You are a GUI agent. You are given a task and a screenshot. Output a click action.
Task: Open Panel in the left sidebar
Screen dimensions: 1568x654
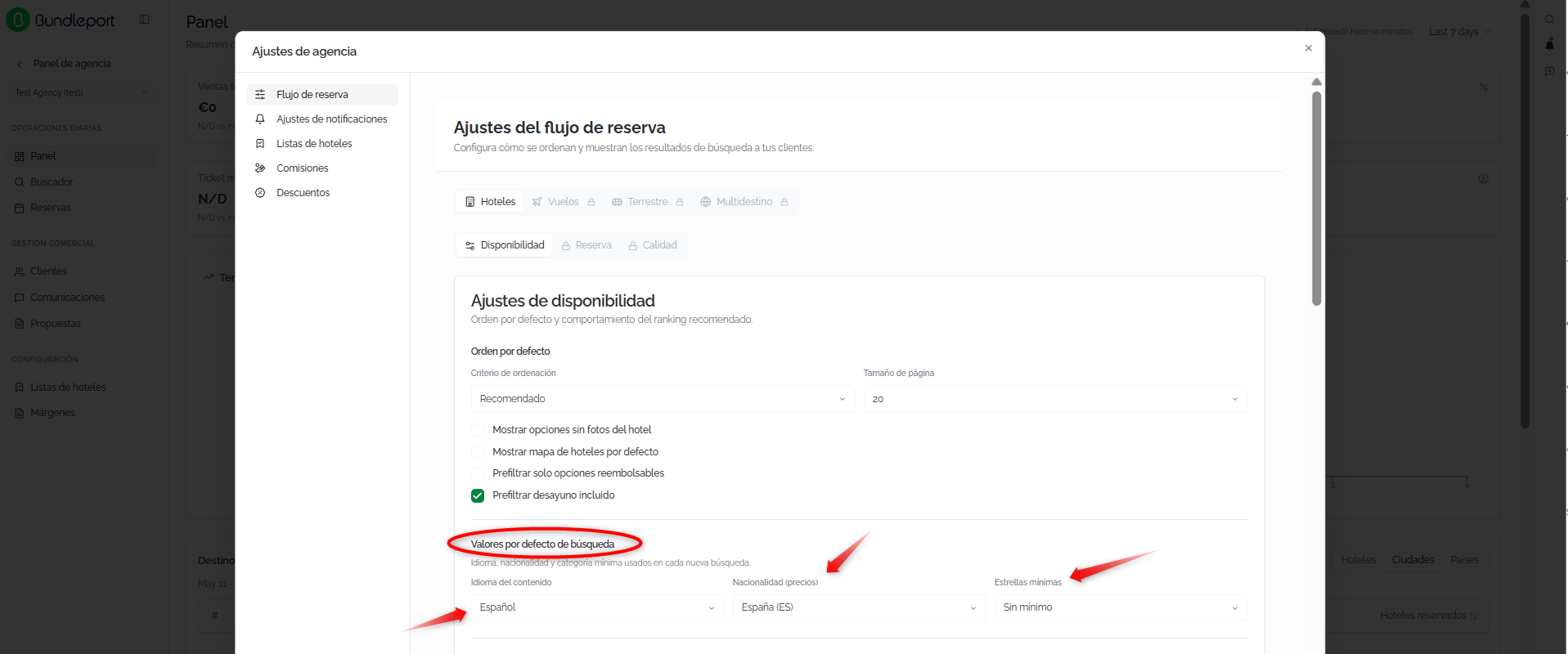(x=81, y=156)
